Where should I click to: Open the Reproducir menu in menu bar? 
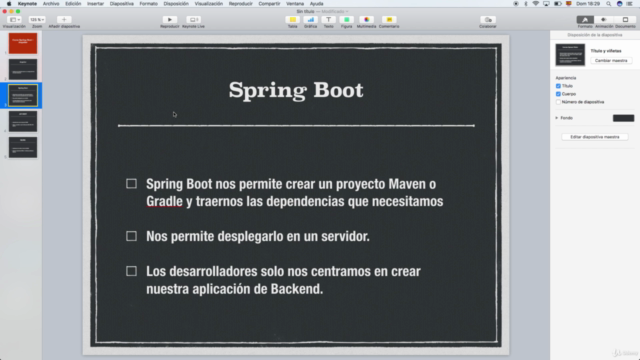pos(241,4)
